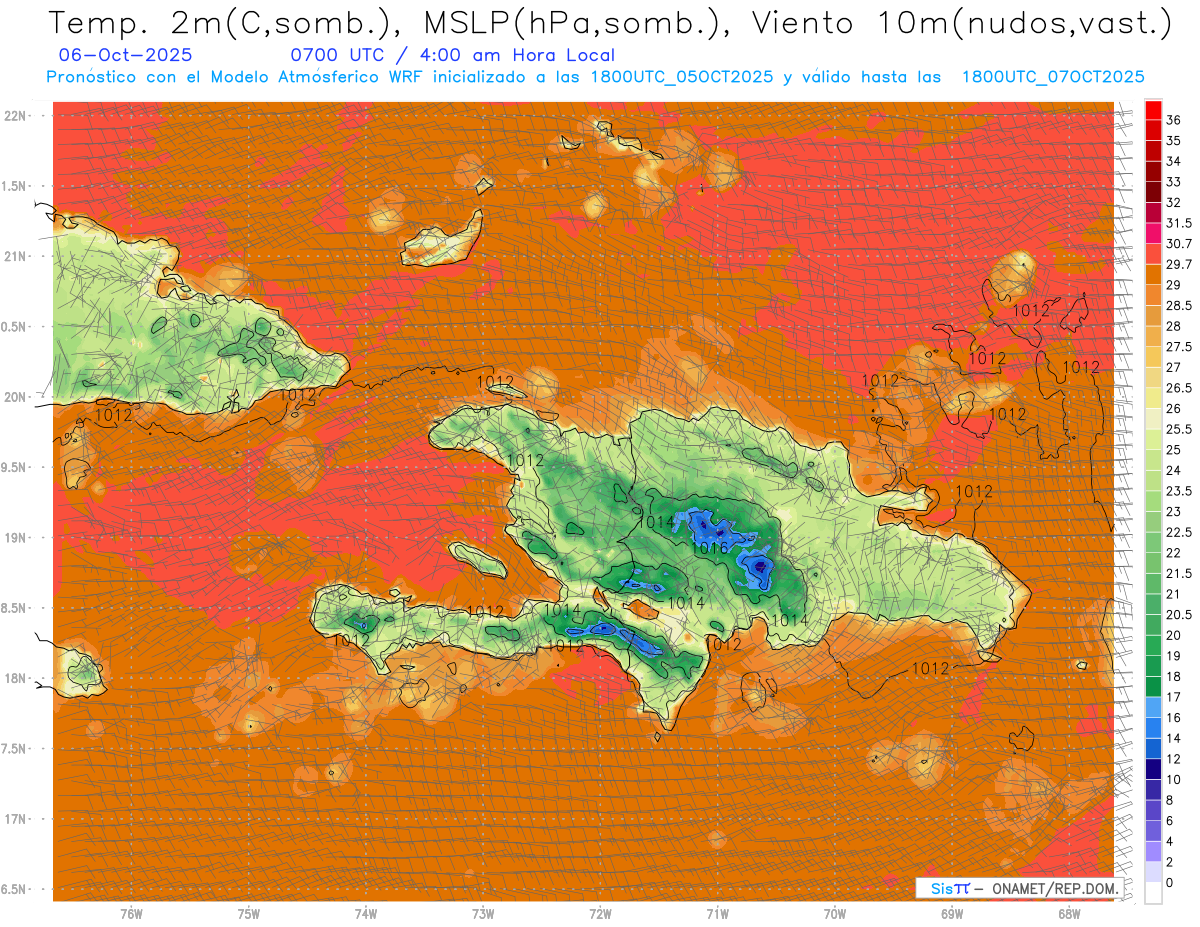Click the "19N" latitude label

pos(17,537)
